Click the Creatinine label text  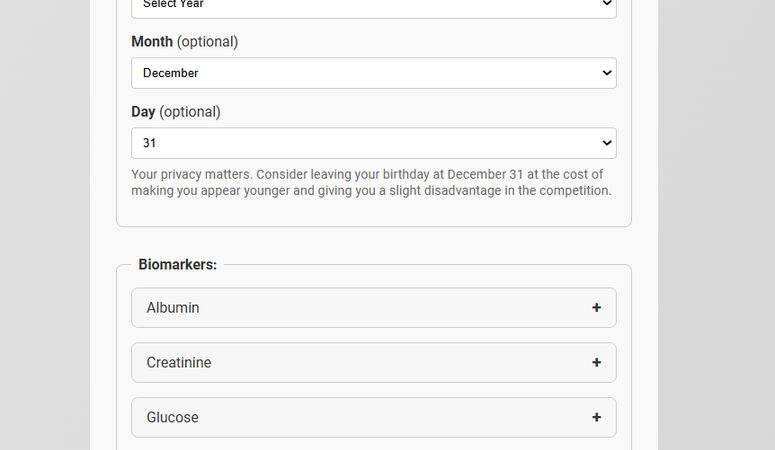click(179, 363)
